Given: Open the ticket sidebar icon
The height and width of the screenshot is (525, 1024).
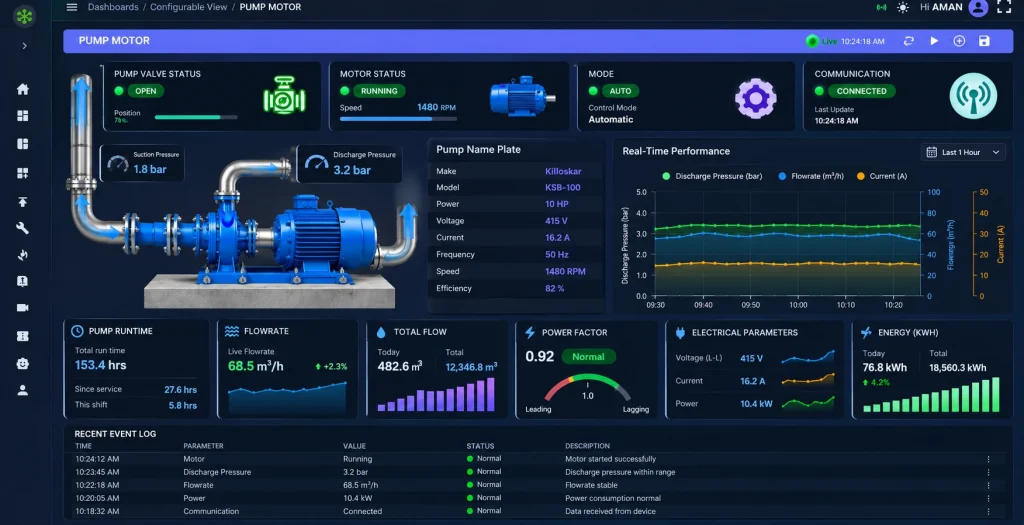Looking at the screenshot, I should pyautogui.click(x=23, y=336).
